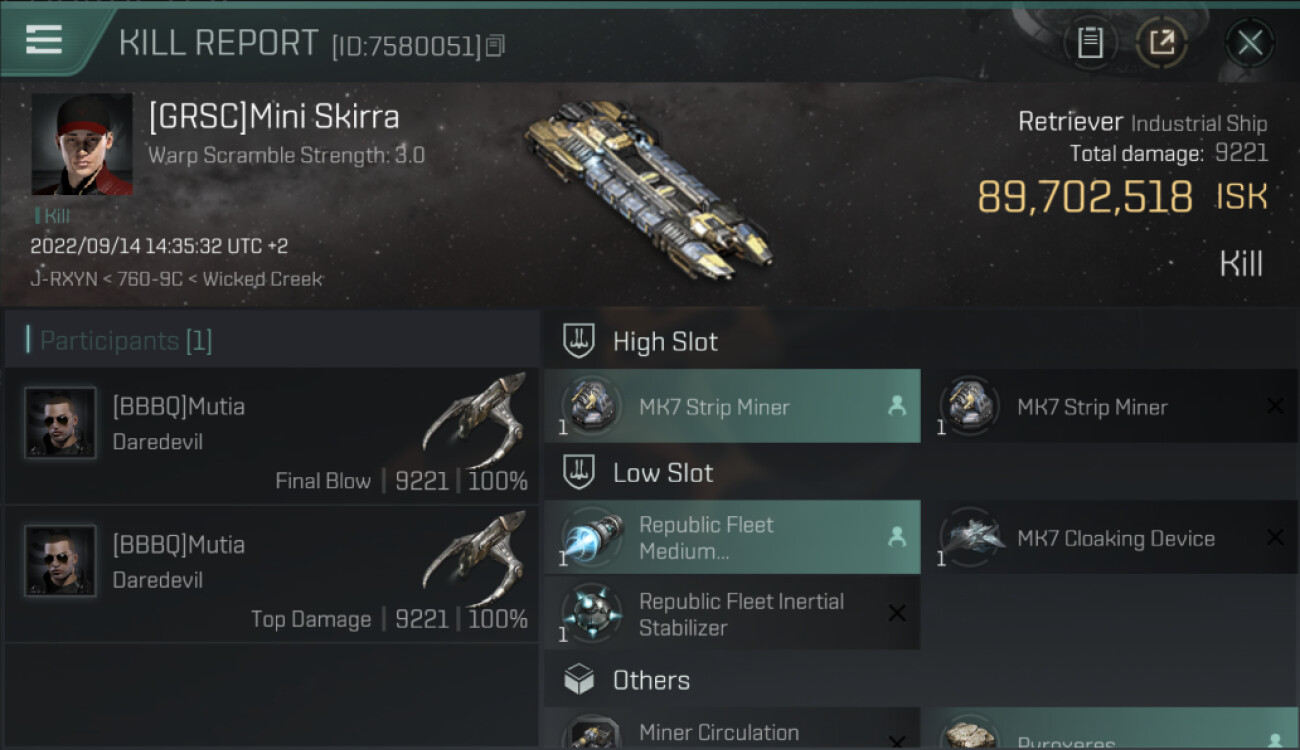Copy the kill report ID
This screenshot has height=750, width=1300.
click(x=496, y=45)
